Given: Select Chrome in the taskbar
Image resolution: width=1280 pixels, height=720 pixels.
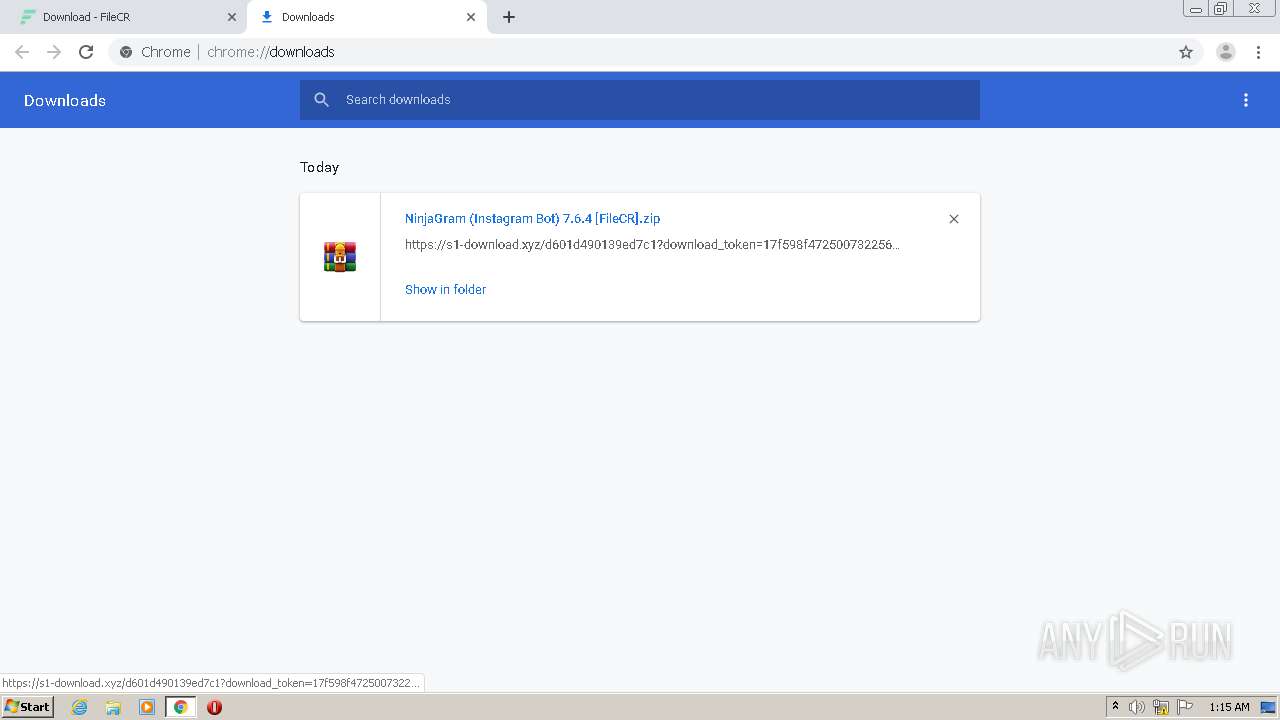Looking at the screenshot, I should pos(180,707).
